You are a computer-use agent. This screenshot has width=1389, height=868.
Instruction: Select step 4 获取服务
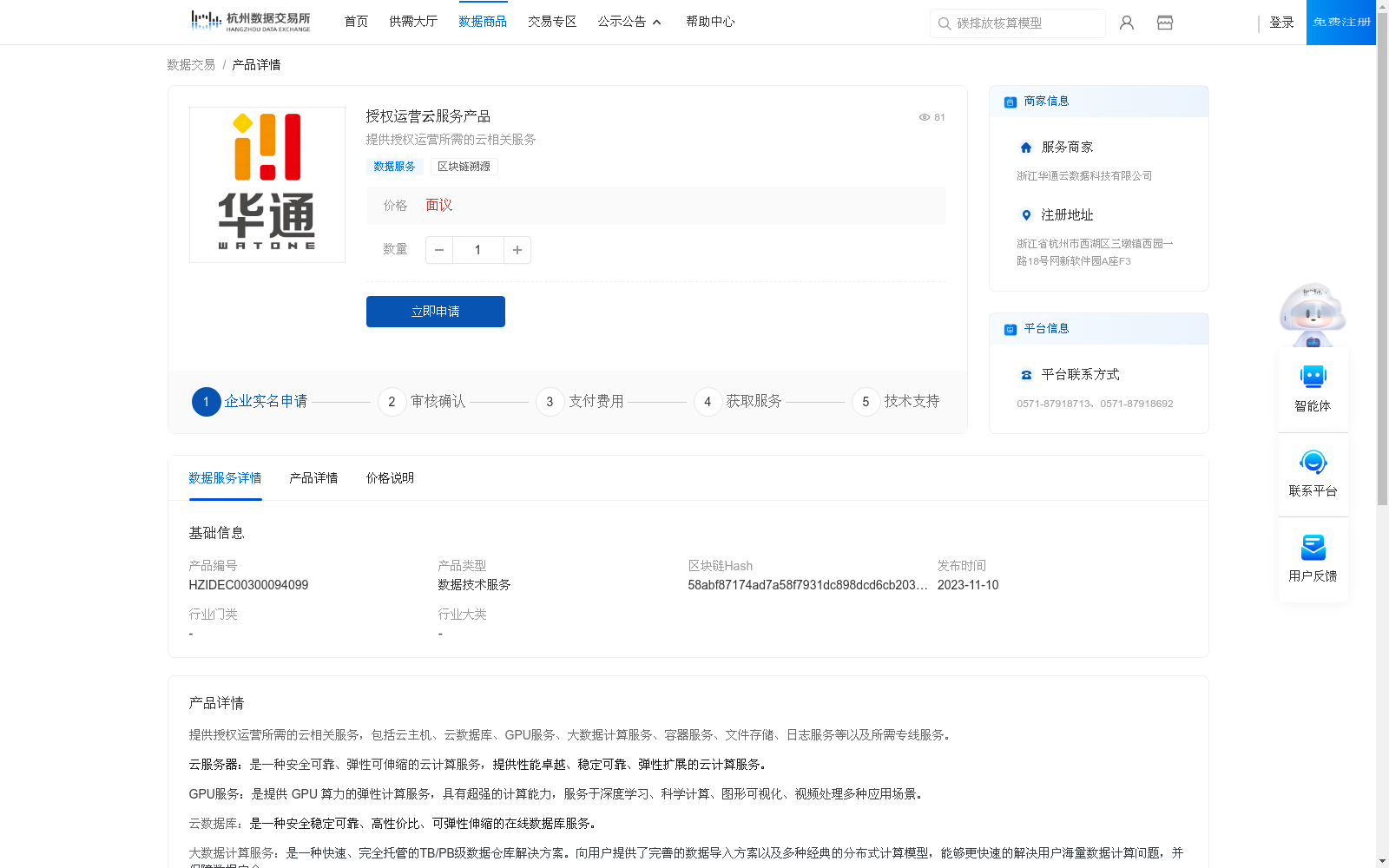click(738, 402)
